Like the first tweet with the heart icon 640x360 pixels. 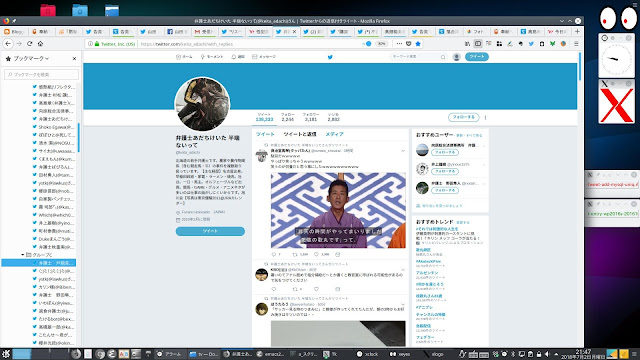coord(316,254)
